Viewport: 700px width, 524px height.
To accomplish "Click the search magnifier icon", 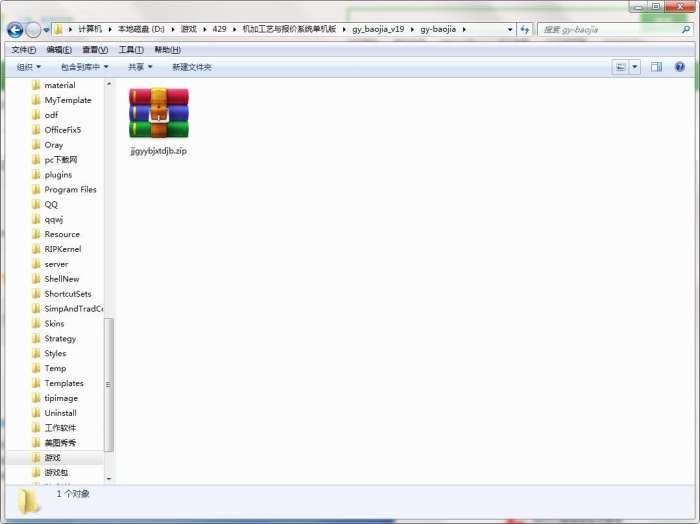I will pyautogui.click(x=686, y=29).
